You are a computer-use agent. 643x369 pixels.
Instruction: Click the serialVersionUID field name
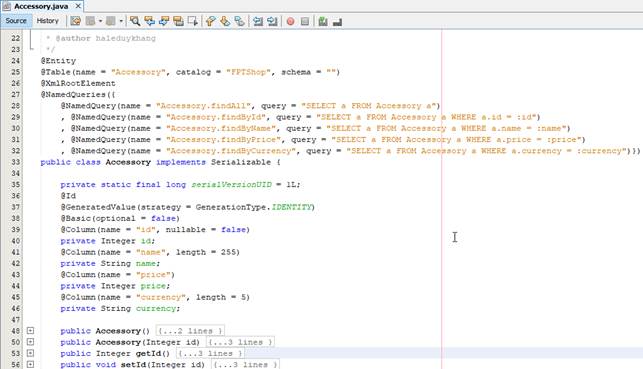click(x=232, y=184)
